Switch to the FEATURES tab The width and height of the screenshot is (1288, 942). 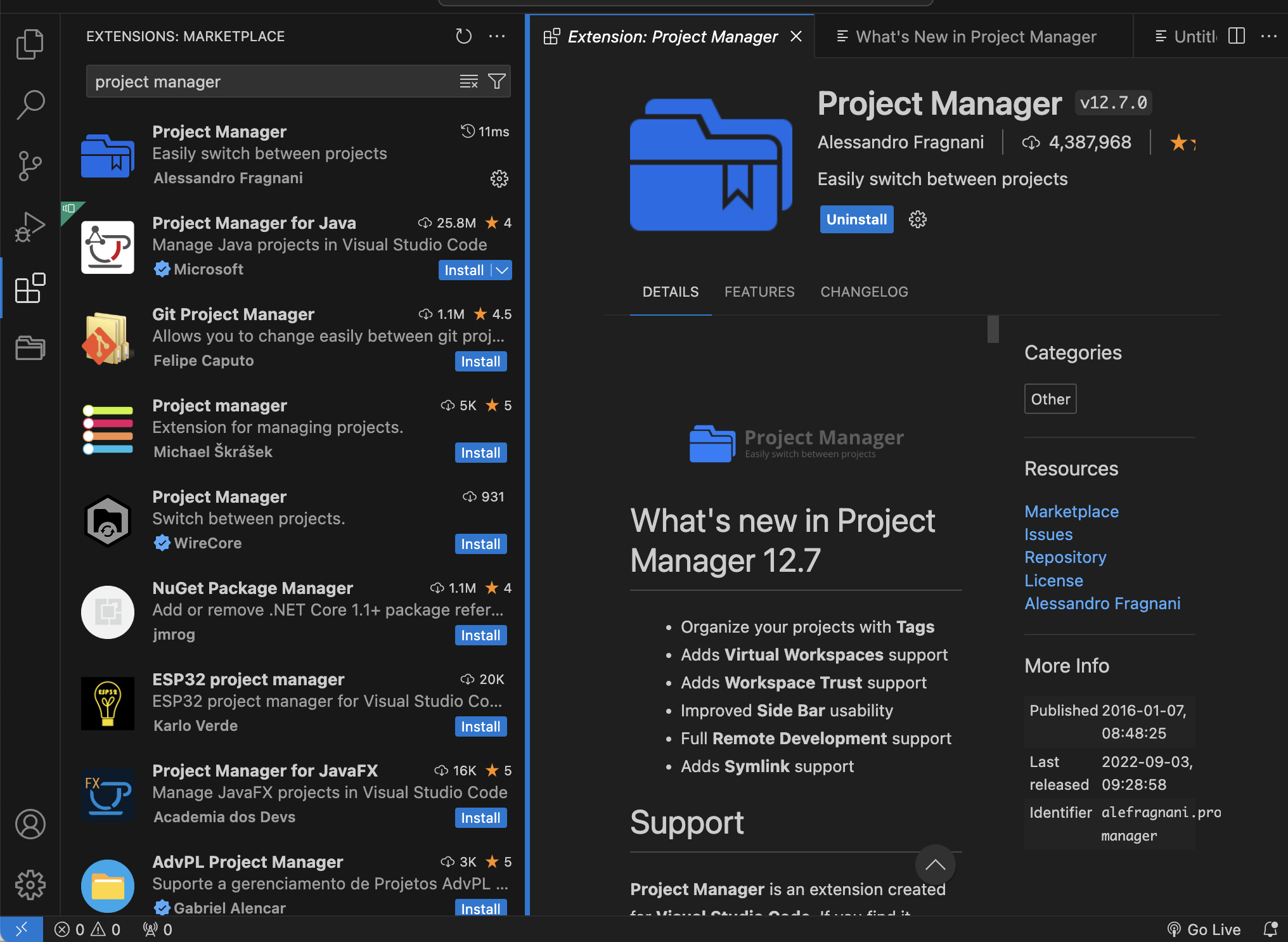(759, 292)
